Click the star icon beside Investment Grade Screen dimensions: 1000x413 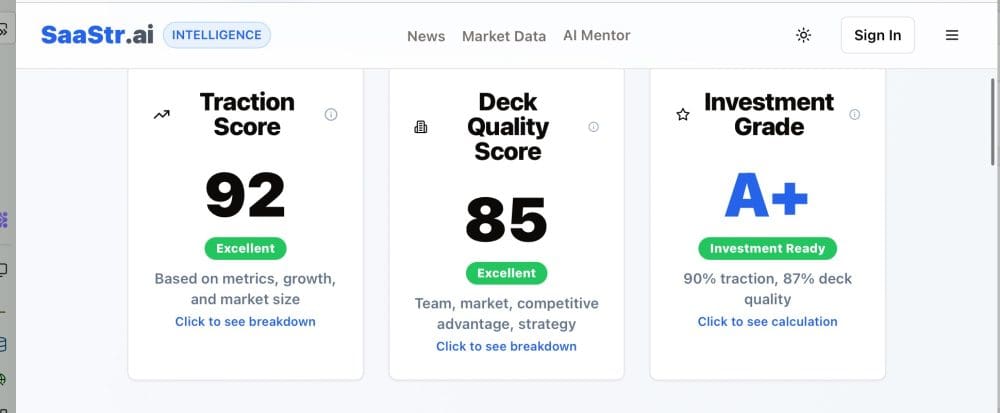(683, 115)
